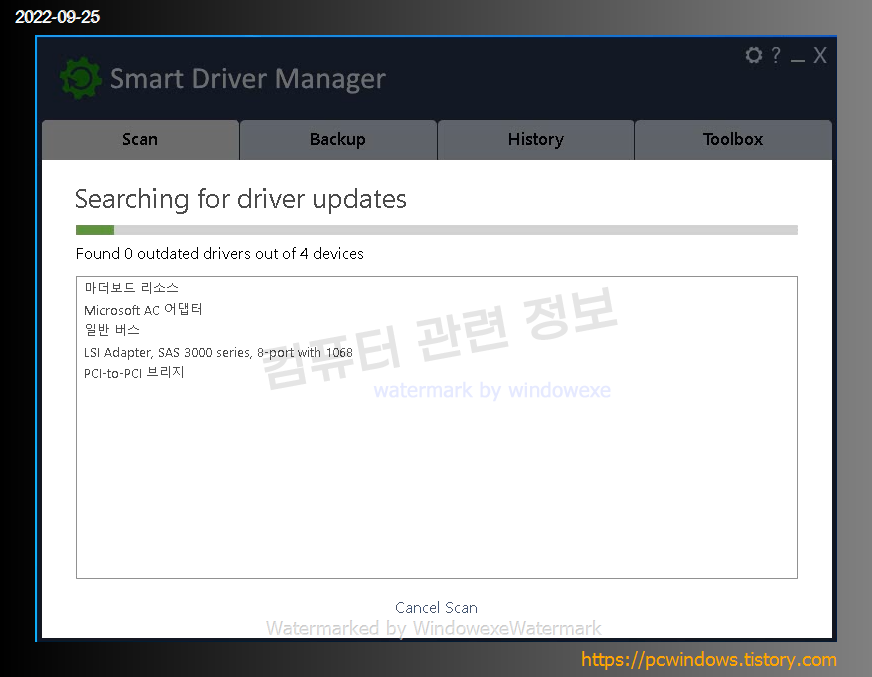
Task: Close Smart Driver Manager with X
Action: pos(820,55)
